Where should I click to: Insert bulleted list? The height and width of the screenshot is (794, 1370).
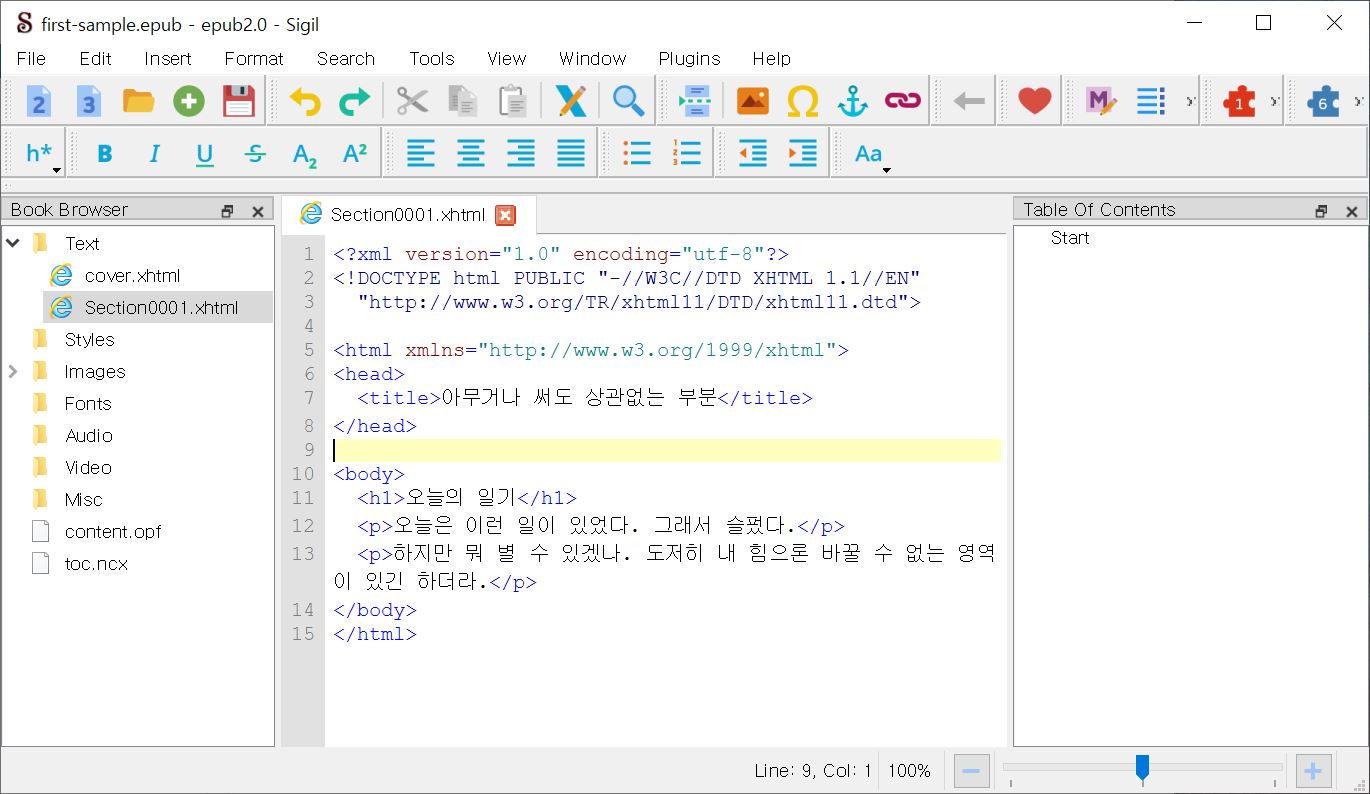pos(637,153)
